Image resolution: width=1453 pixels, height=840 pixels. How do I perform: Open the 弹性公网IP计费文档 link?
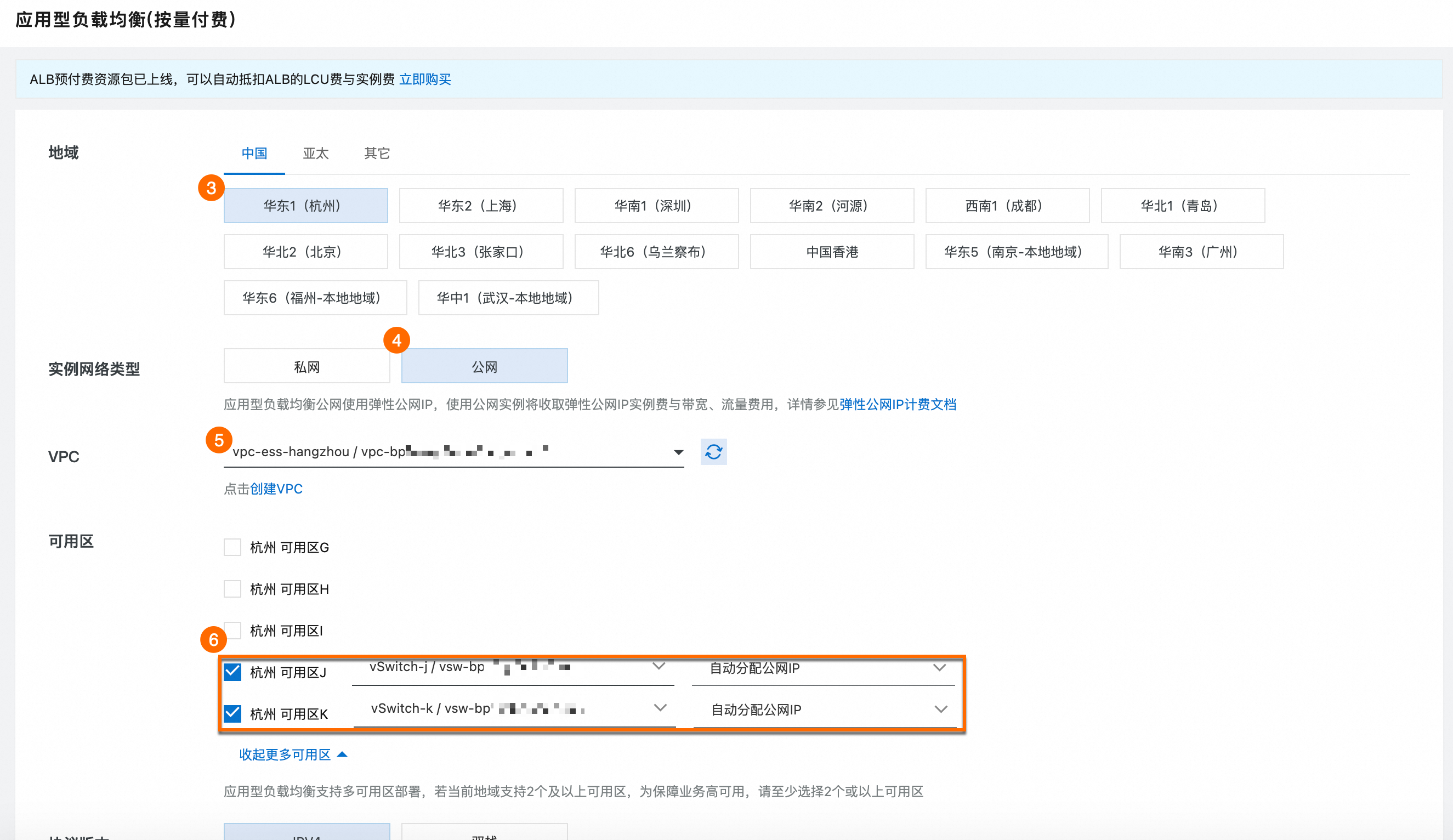coord(898,404)
